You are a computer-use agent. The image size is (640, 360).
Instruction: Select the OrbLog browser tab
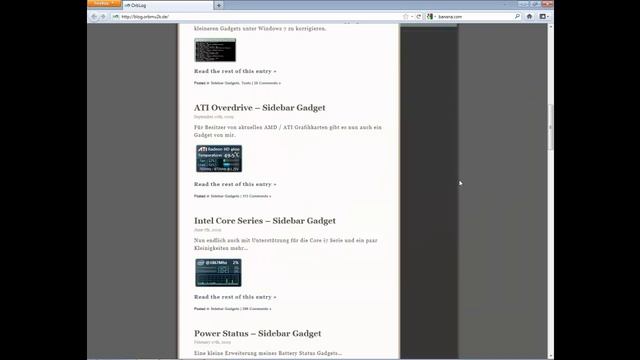(167, 5)
